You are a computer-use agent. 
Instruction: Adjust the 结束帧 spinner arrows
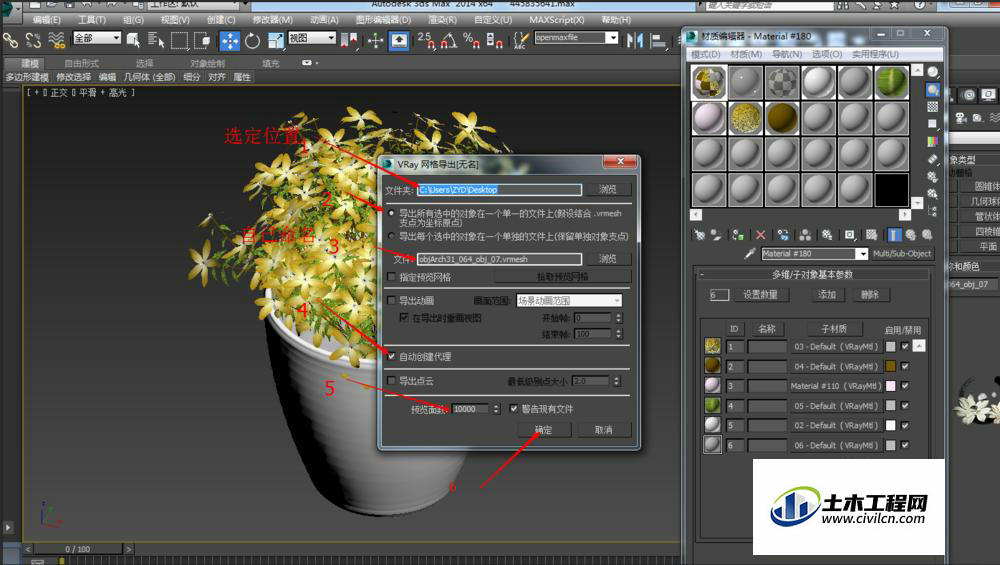click(x=618, y=334)
